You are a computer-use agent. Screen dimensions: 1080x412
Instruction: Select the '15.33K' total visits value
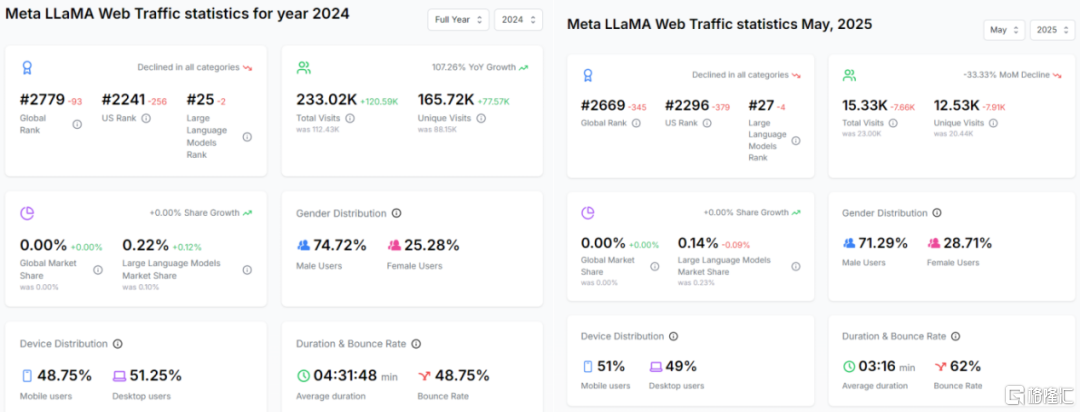point(864,106)
